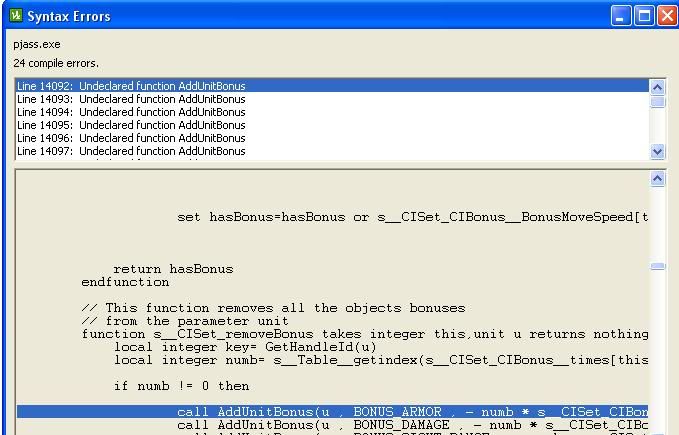679x435 pixels.
Task: Click the '24 compile errors.' label
Action: click(x=56, y=63)
